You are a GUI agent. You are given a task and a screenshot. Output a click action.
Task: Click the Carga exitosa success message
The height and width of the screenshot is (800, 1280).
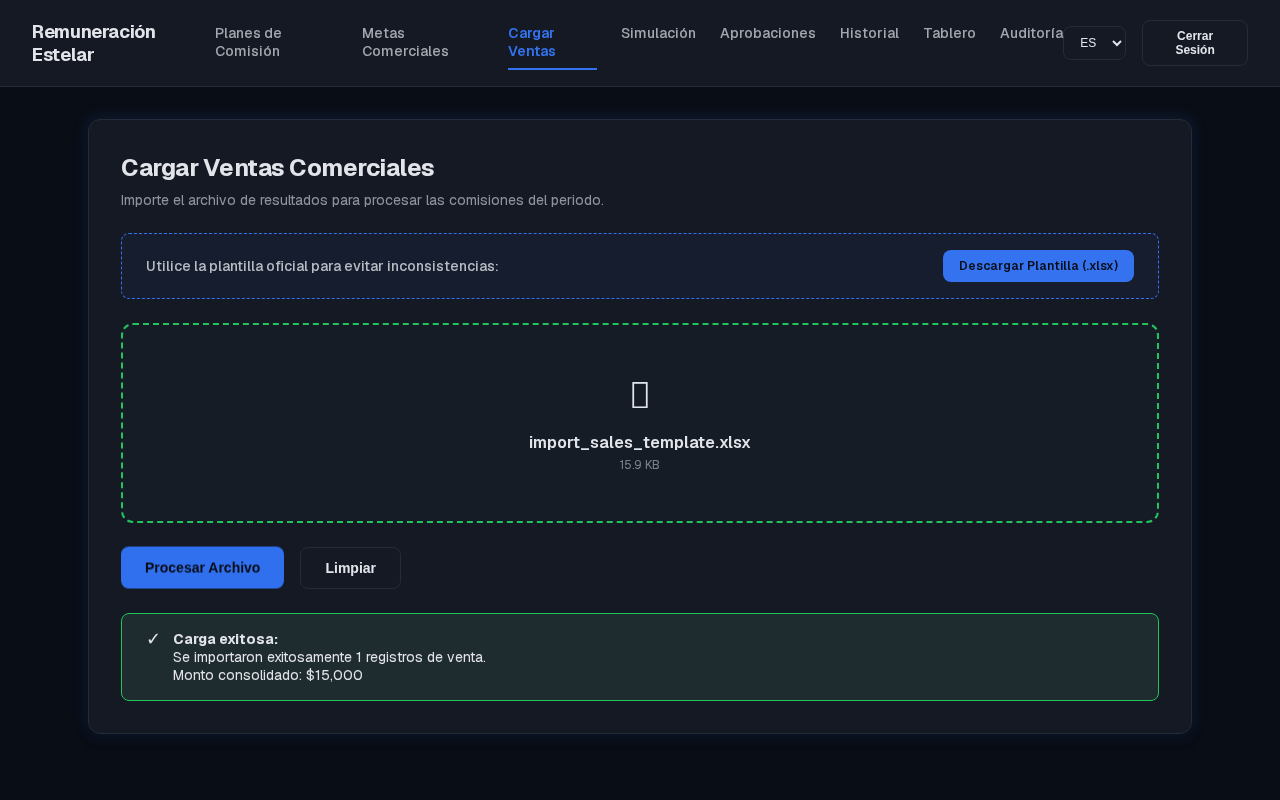(640, 657)
